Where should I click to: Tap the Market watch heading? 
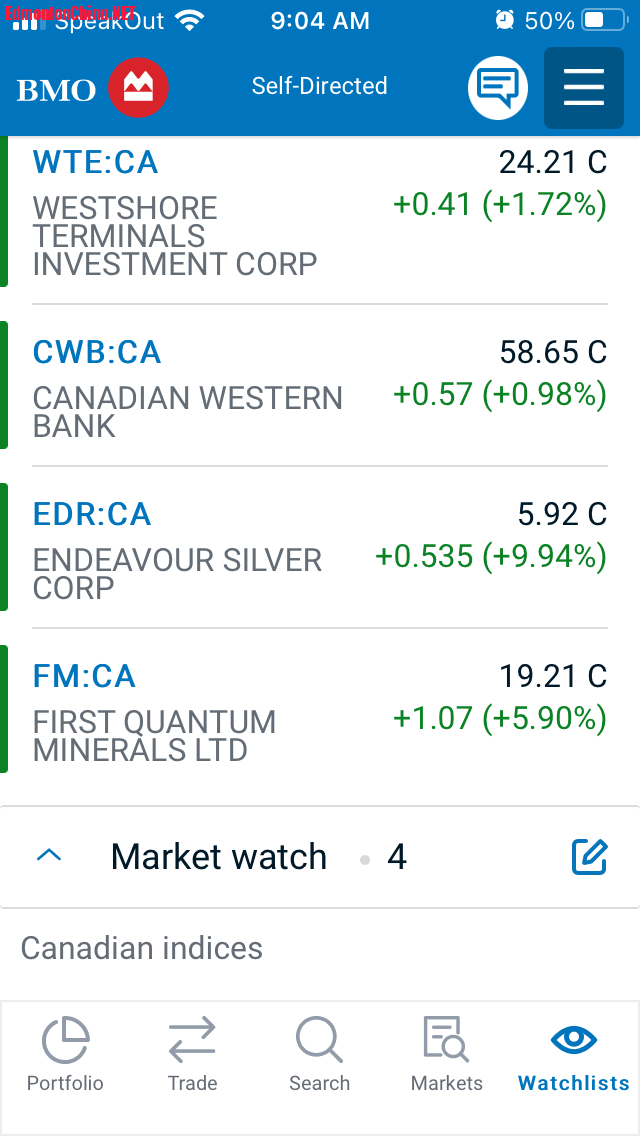(x=219, y=857)
